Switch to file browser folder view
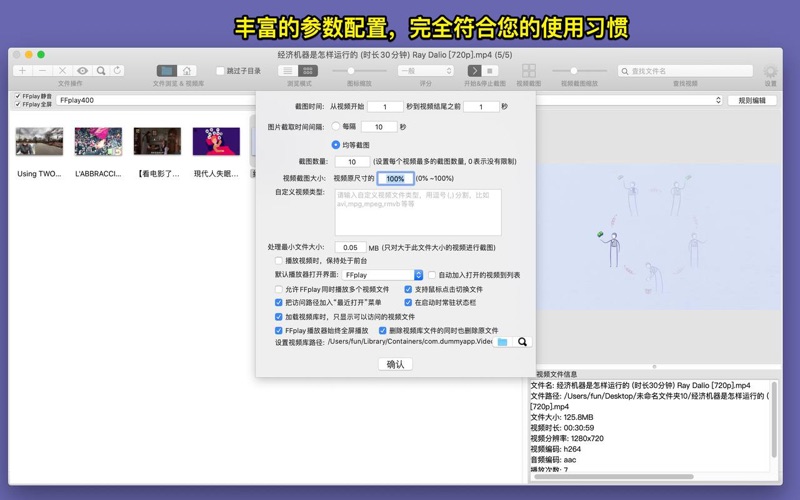800x500 pixels. (167, 70)
